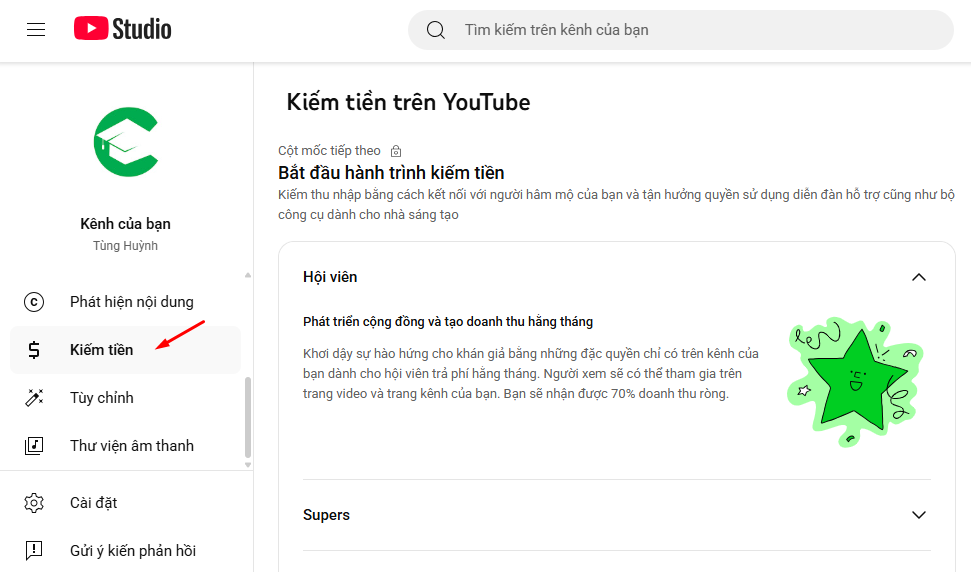Open the green channel avatar
971x572 pixels.
coord(126,142)
